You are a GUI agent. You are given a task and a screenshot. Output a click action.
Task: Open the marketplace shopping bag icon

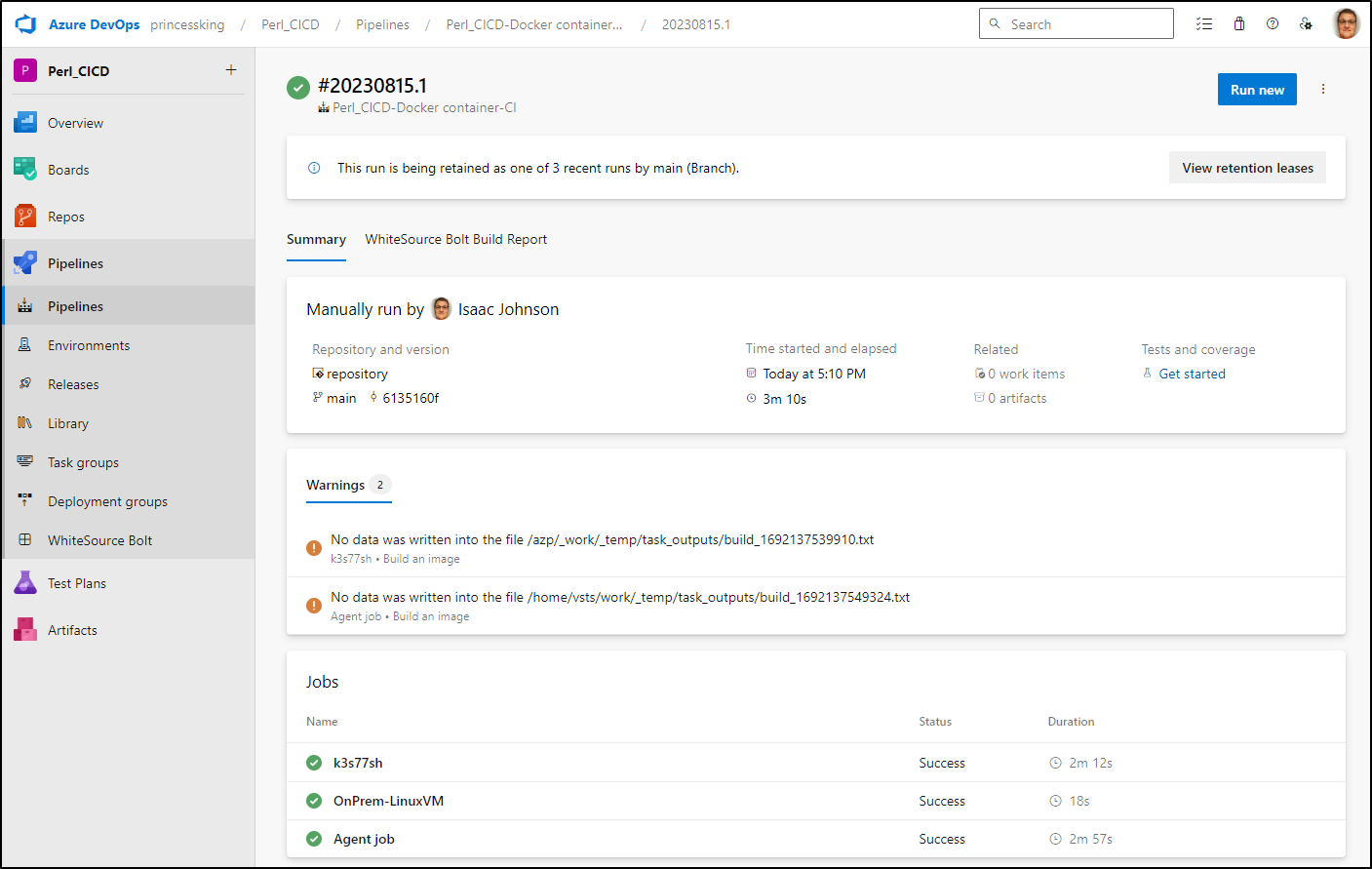(1239, 24)
